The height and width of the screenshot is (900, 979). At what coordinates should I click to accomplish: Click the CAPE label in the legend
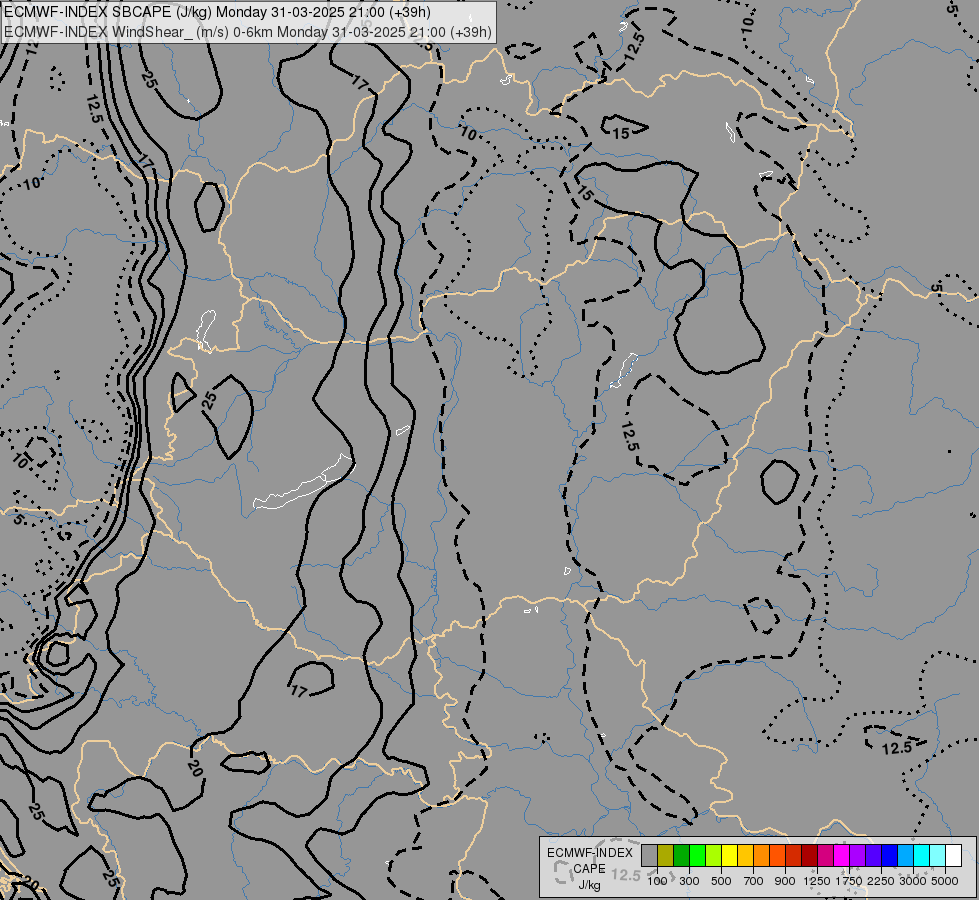tap(589, 869)
